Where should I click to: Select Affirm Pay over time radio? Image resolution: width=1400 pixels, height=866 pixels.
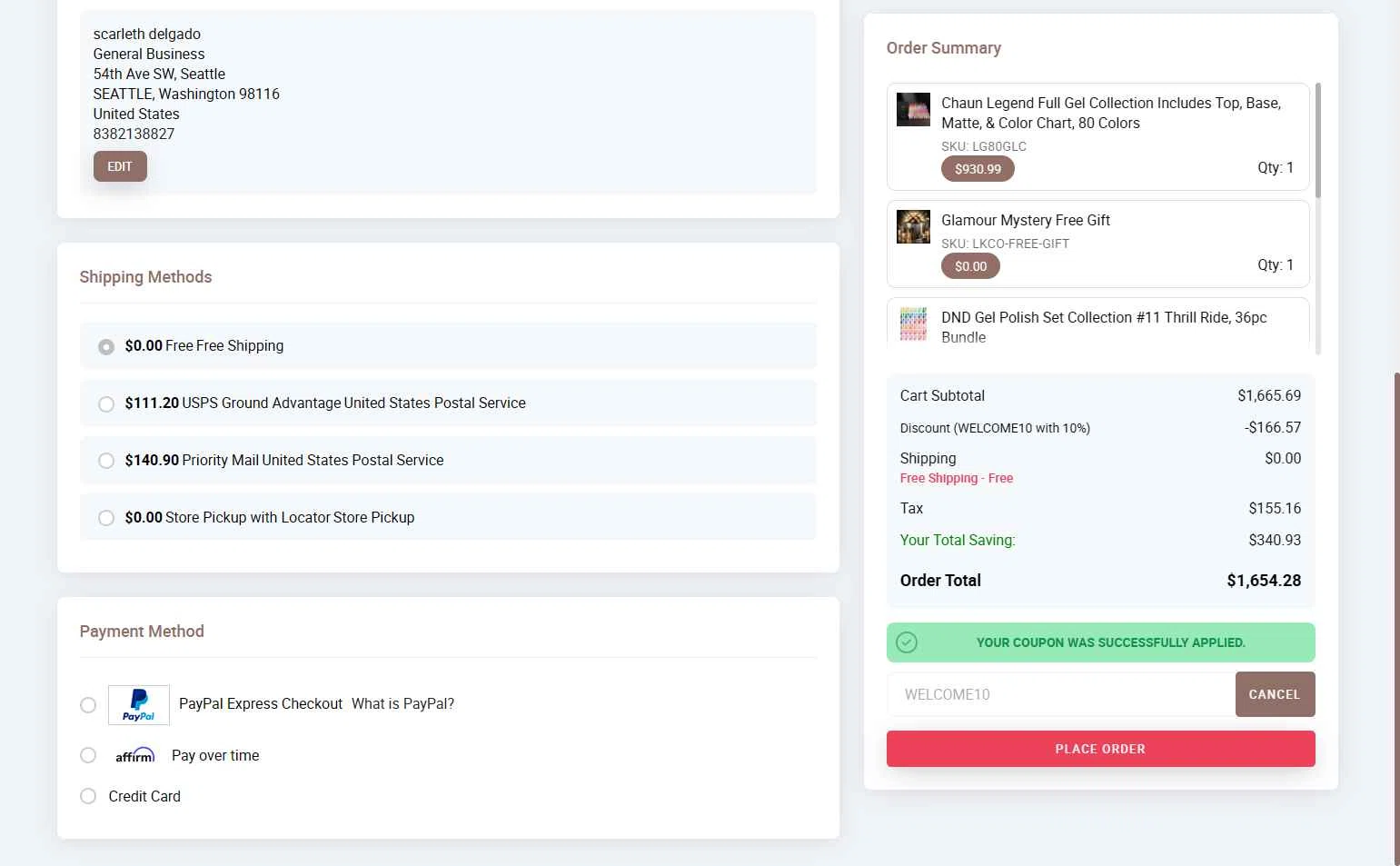click(x=88, y=755)
